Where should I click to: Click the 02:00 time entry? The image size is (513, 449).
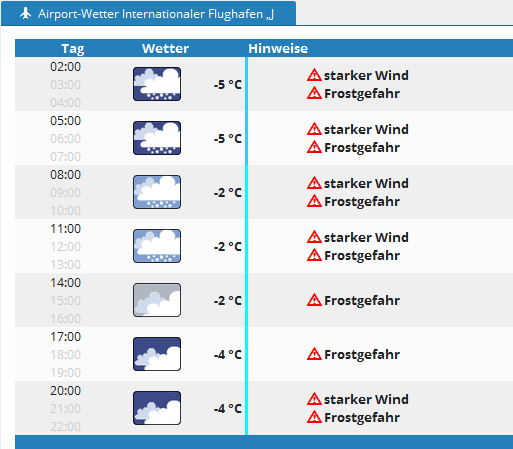tap(65, 67)
